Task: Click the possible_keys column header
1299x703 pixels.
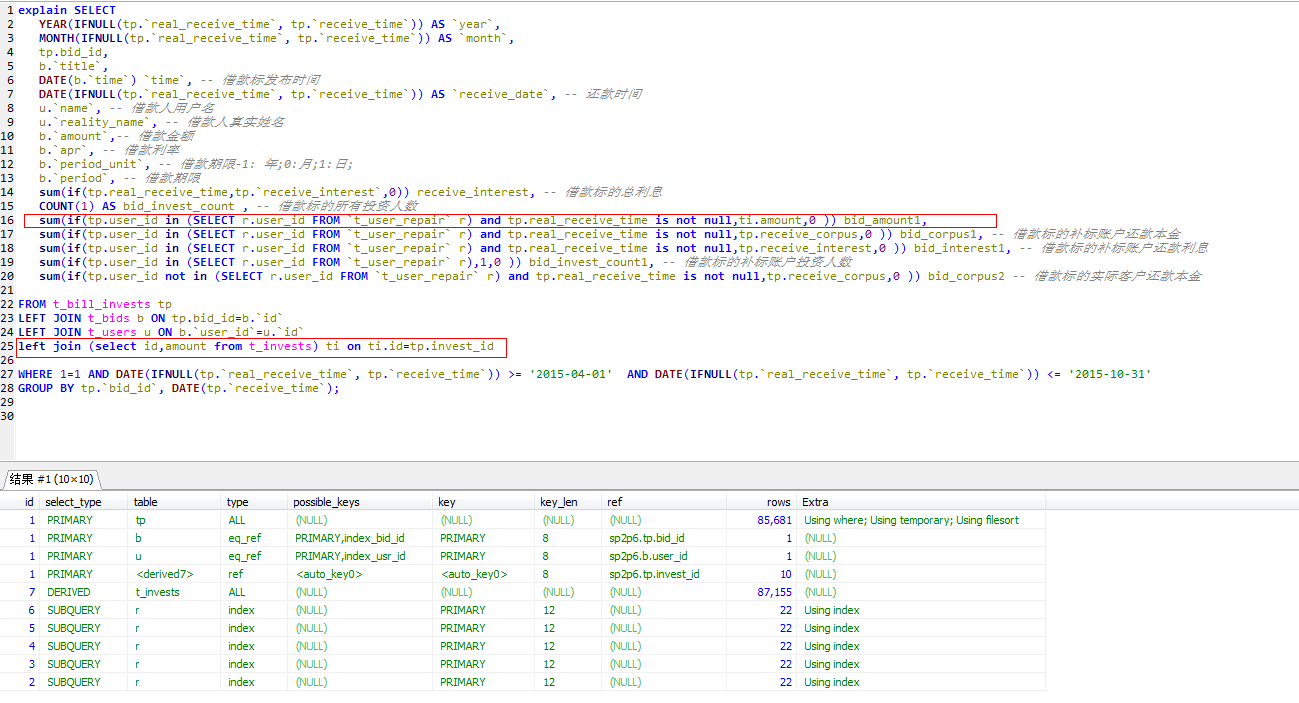Action: click(326, 502)
